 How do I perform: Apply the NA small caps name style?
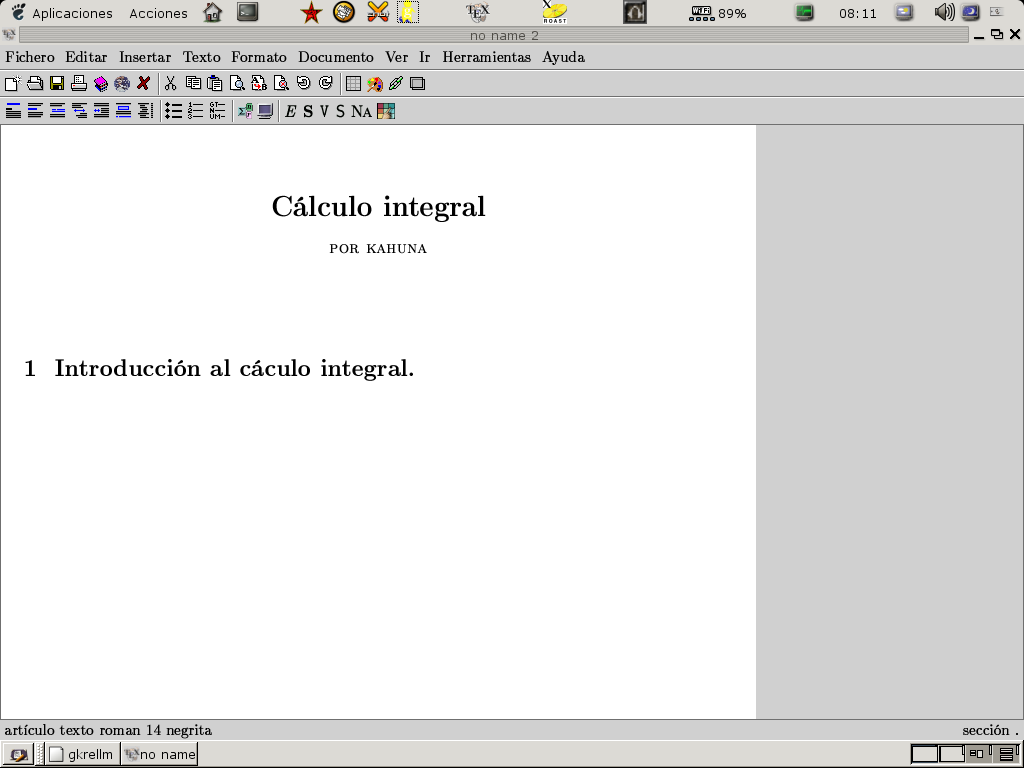[361, 111]
